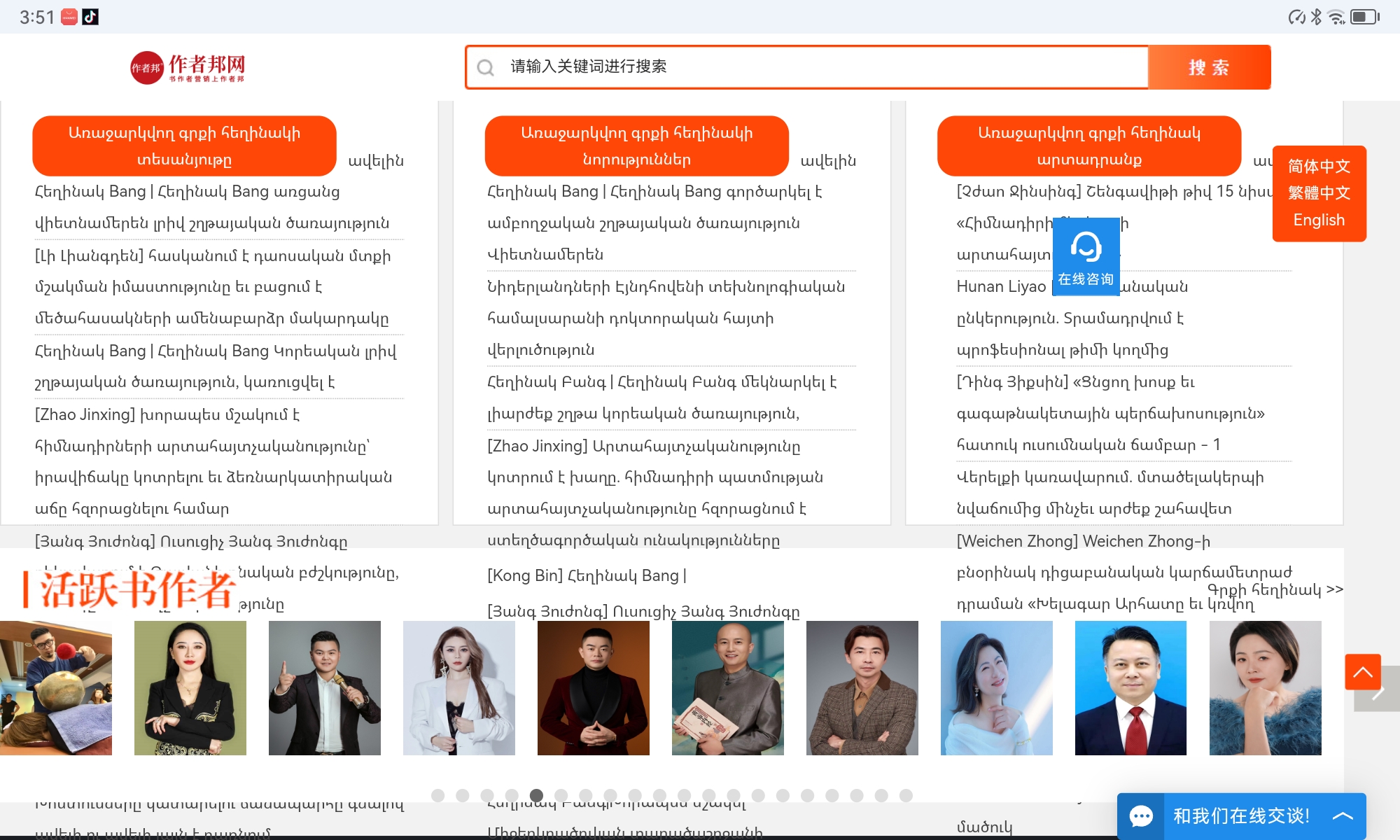Click the magnifier icon in search box

(485, 68)
